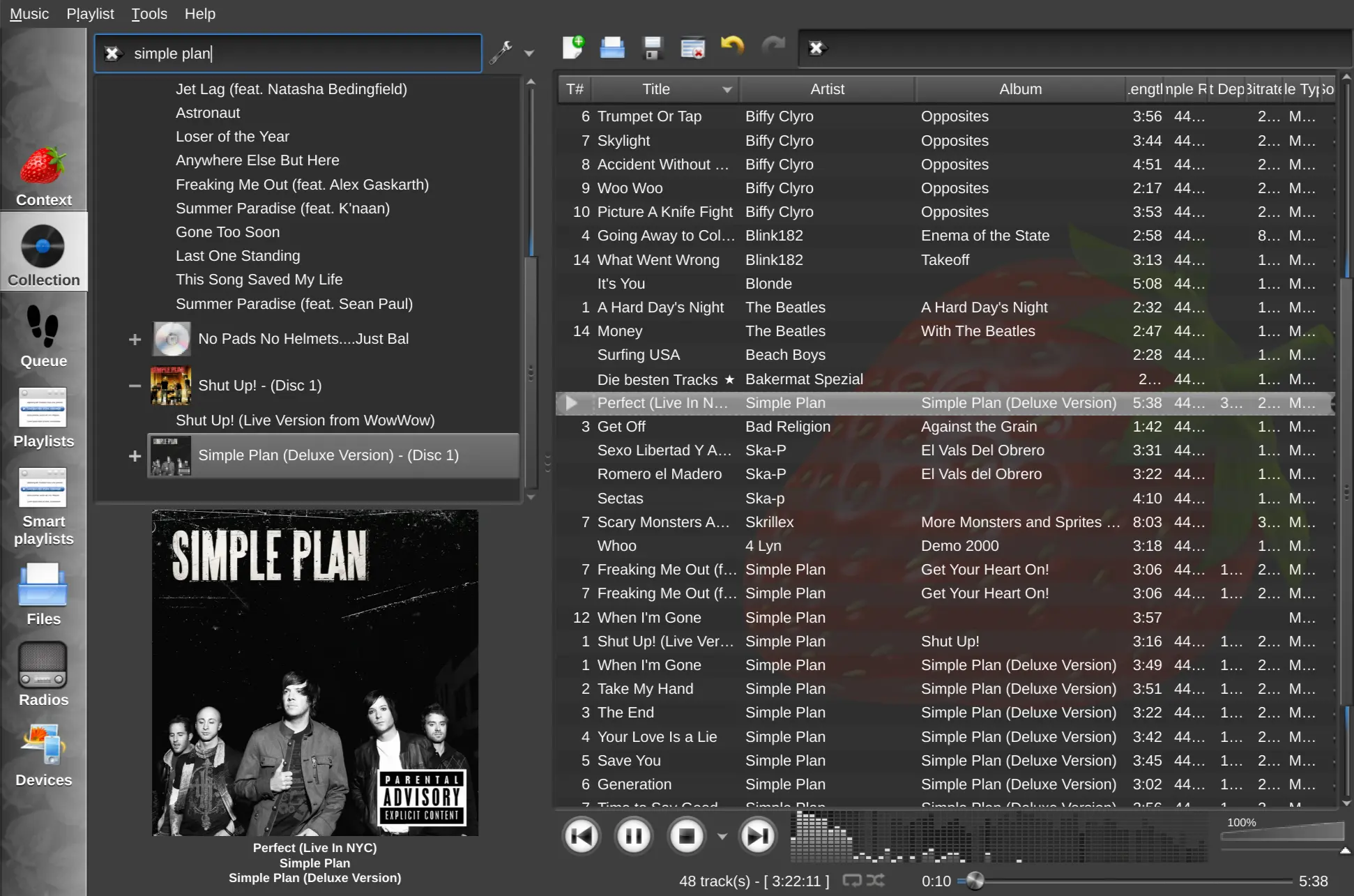Select "Your Love Is a Lie" track
1354x896 pixels.
tap(945, 737)
